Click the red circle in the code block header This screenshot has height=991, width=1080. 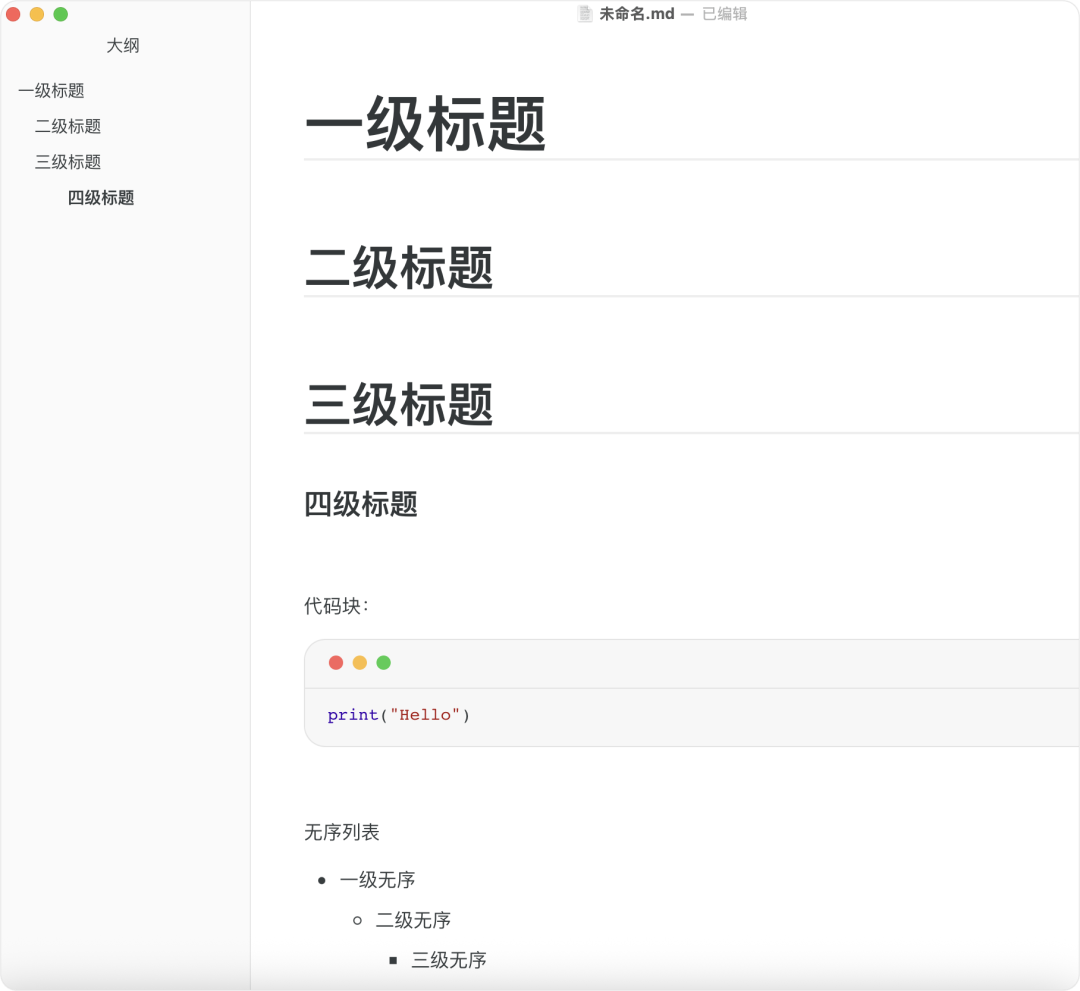[335, 662]
